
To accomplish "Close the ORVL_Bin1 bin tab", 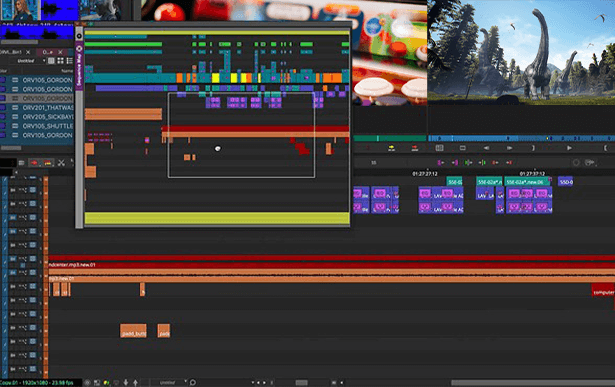I will pyautogui.click(x=28, y=52).
